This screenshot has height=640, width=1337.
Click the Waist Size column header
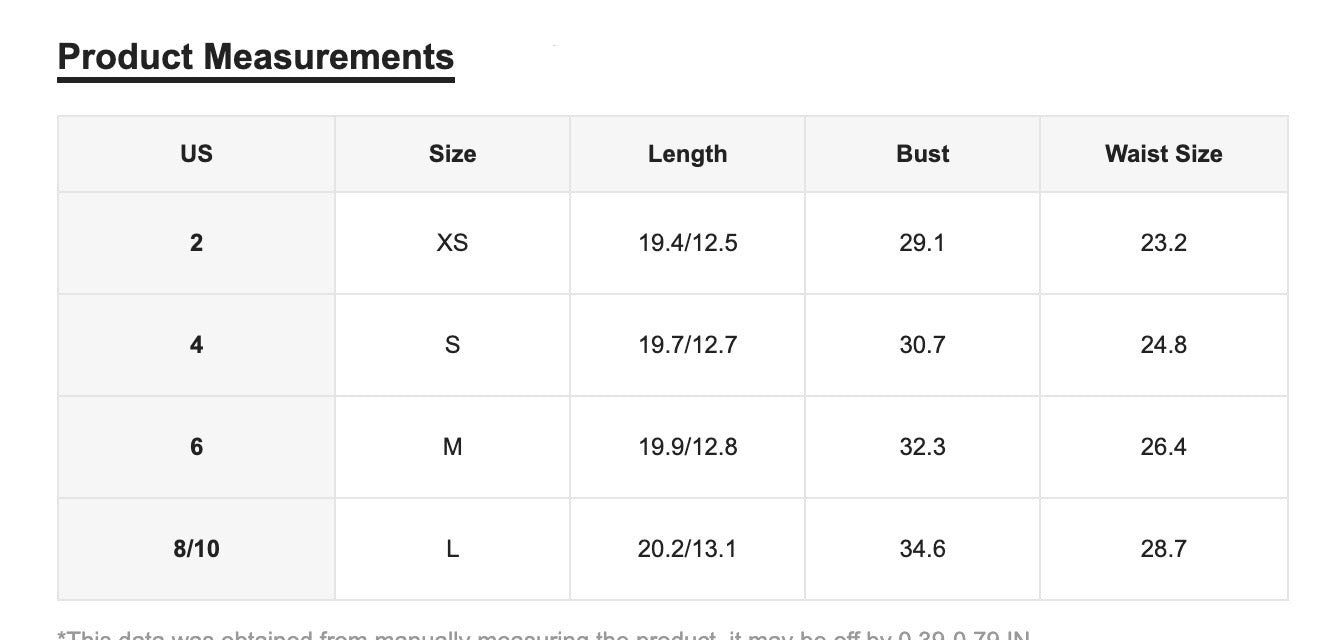pyautogui.click(x=1164, y=154)
